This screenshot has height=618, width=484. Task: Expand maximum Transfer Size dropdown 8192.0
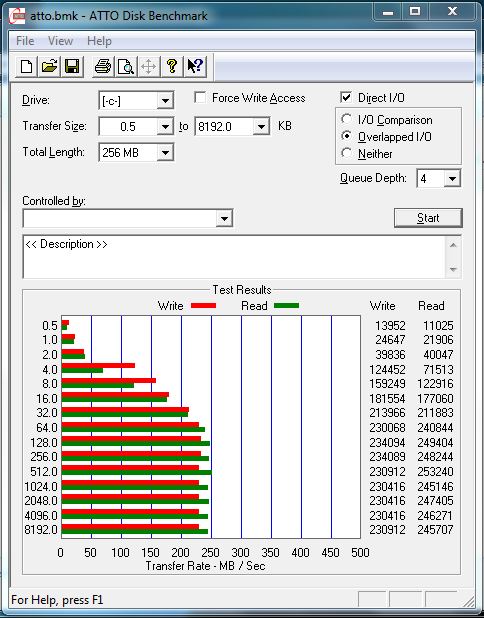[261, 127]
